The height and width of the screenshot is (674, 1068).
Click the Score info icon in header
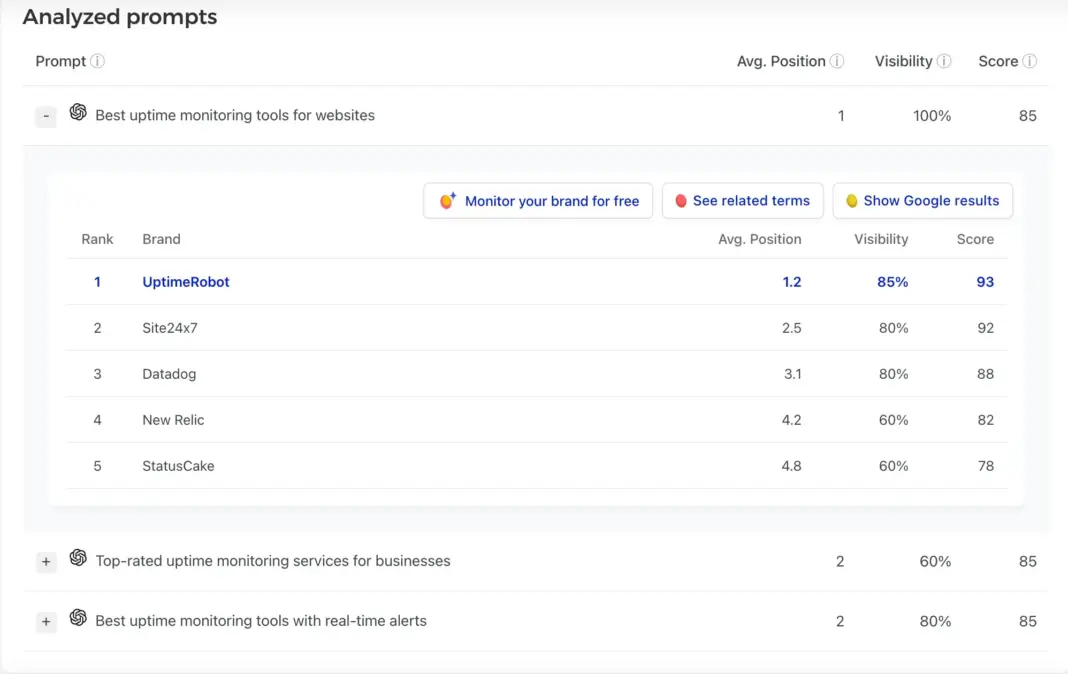pyautogui.click(x=1030, y=61)
